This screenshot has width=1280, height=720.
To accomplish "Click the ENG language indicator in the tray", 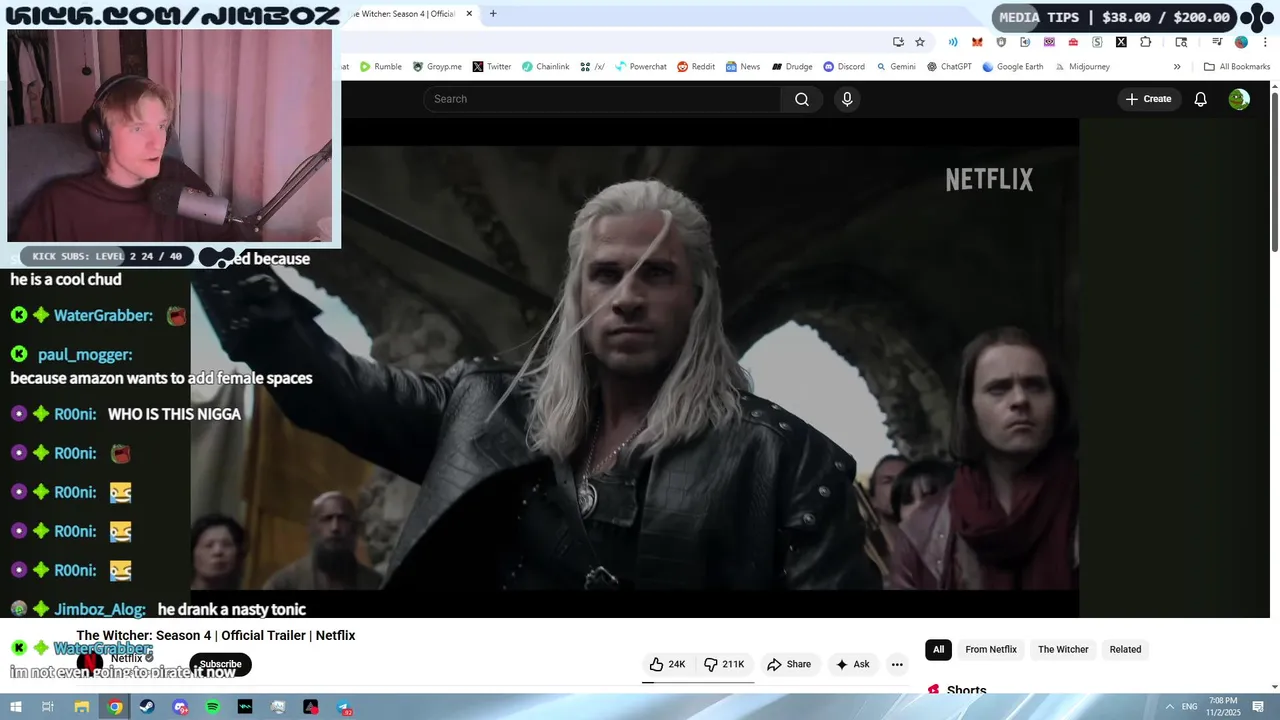I will tap(1190, 707).
